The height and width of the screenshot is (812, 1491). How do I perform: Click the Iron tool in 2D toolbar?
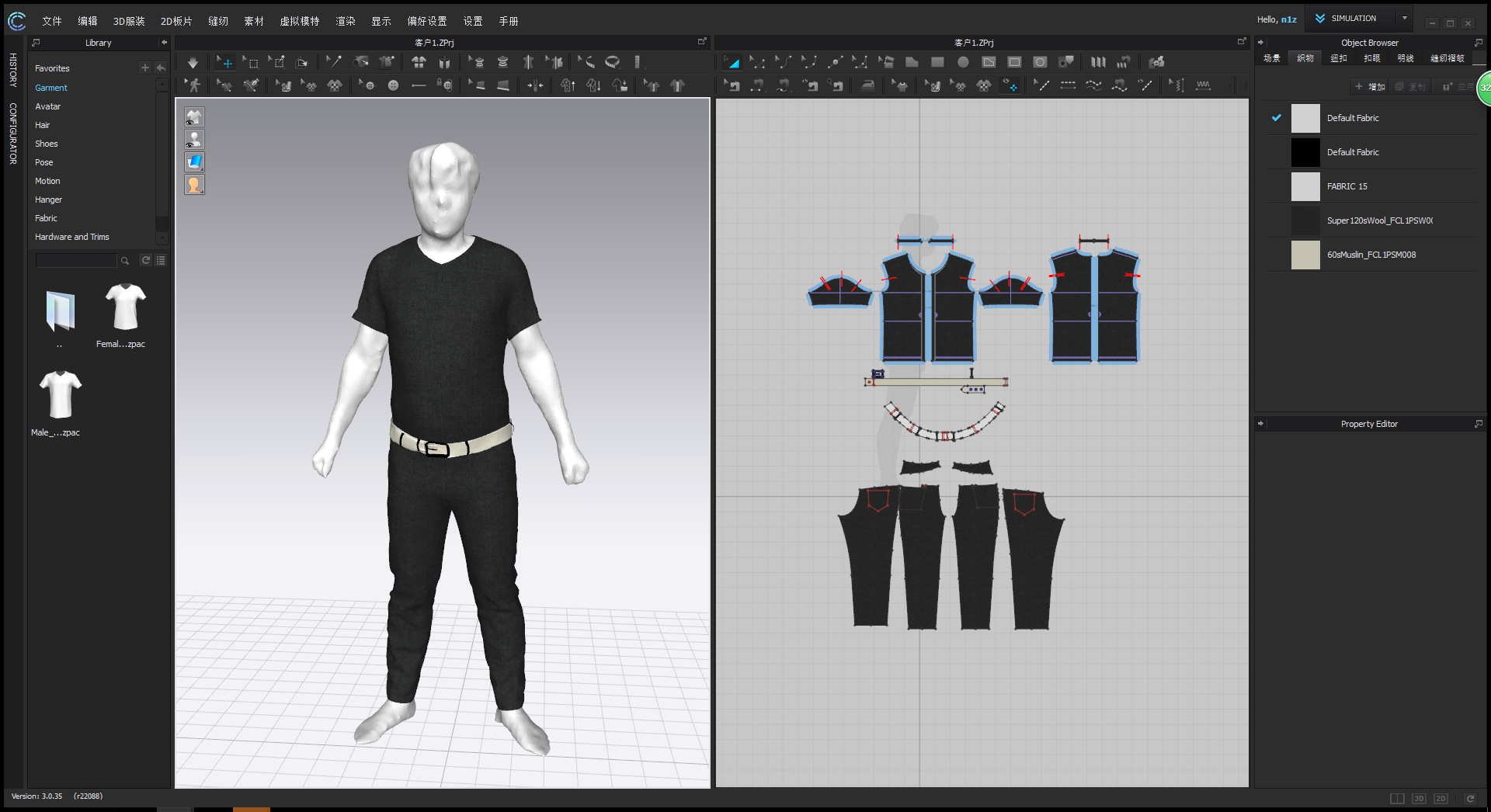[868, 85]
